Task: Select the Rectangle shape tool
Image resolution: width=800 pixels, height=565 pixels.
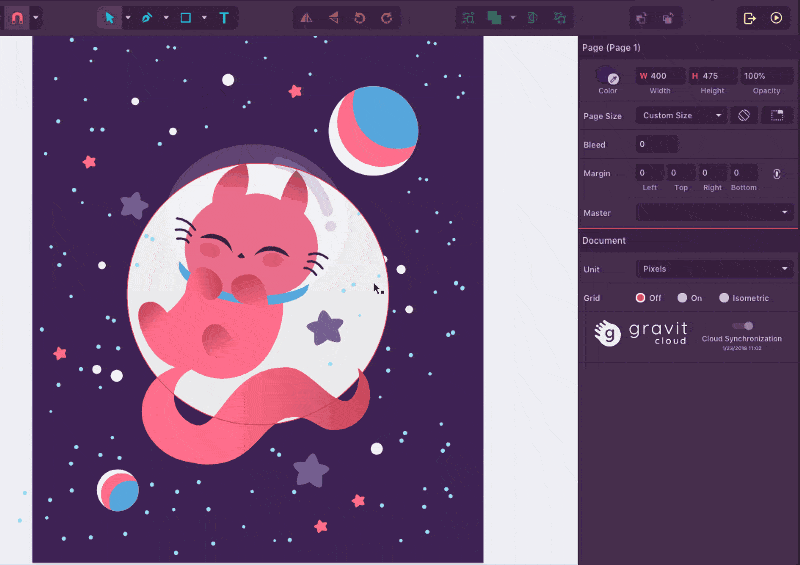Action: pos(186,18)
